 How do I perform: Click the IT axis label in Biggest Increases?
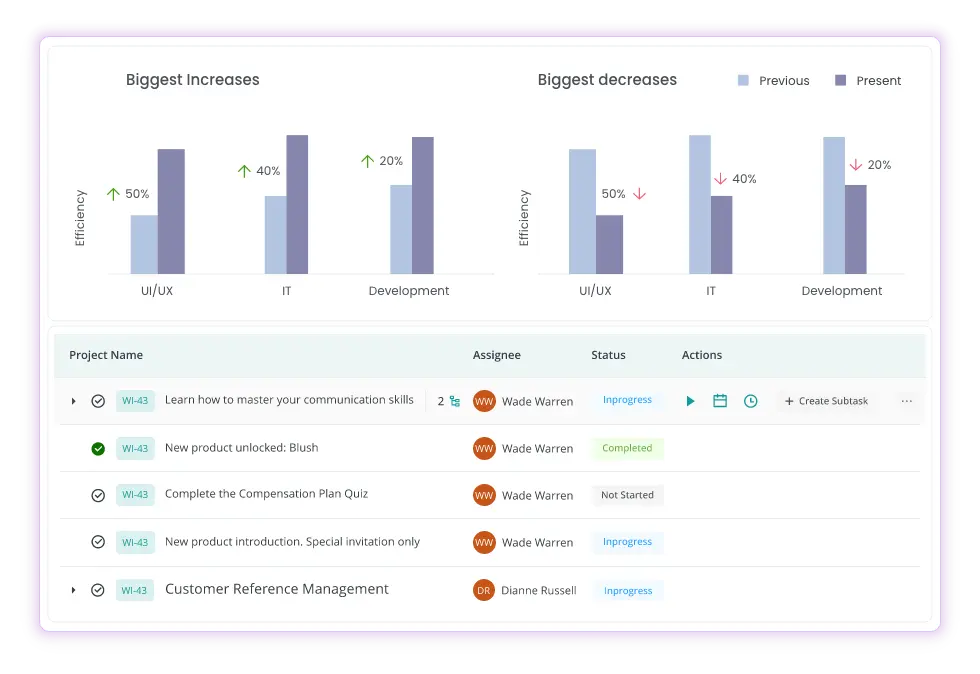pos(286,291)
